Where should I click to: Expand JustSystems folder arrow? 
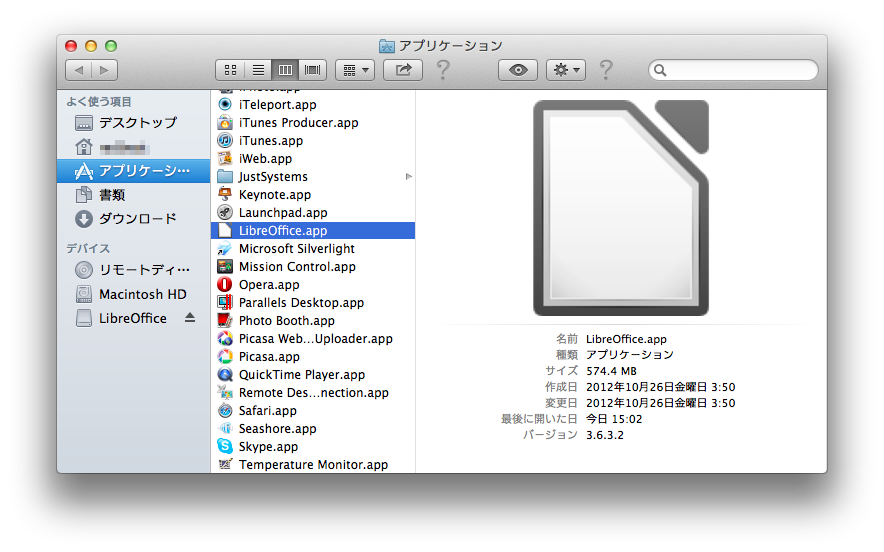(409, 176)
